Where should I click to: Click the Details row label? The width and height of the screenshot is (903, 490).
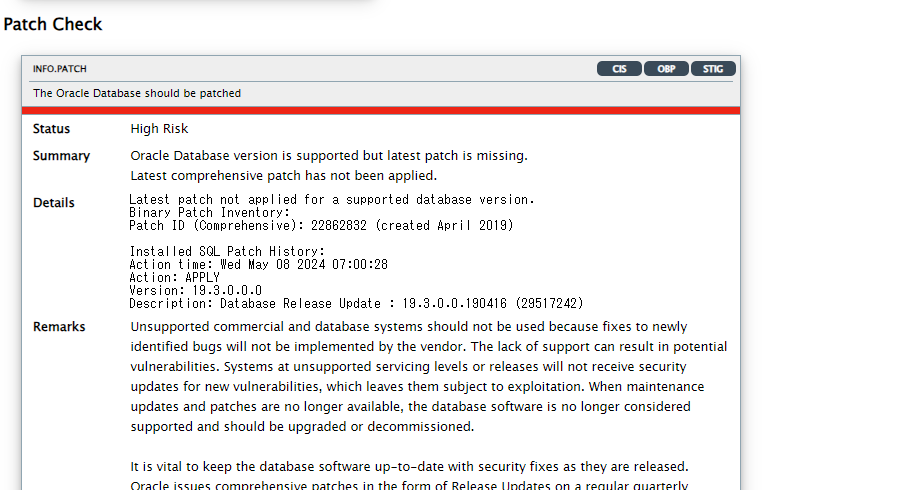(x=54, y=203)
